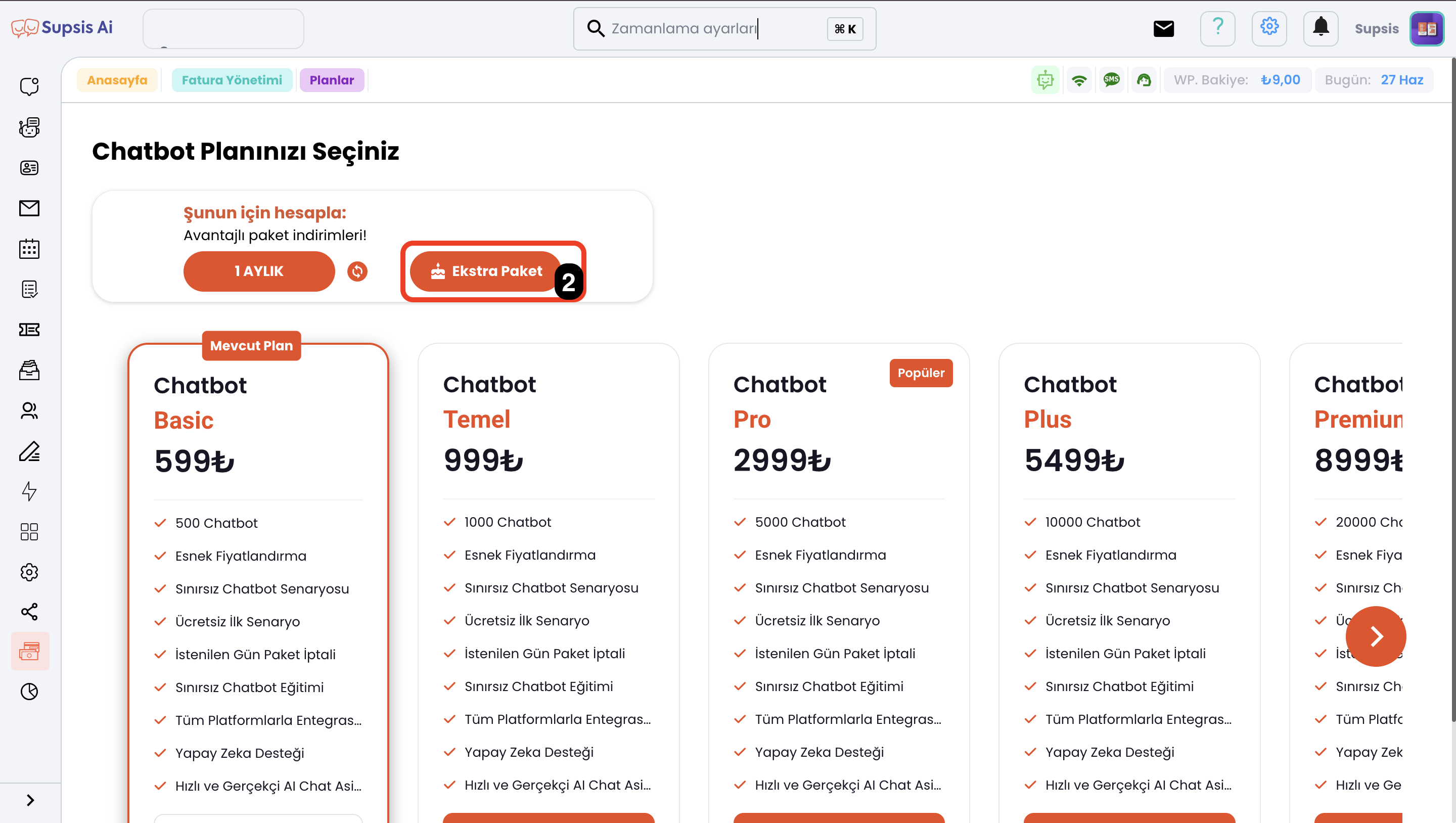This screenshot has height=823, width=1456.
Task: Click the 599₺ price
Action: pos(195,461)
